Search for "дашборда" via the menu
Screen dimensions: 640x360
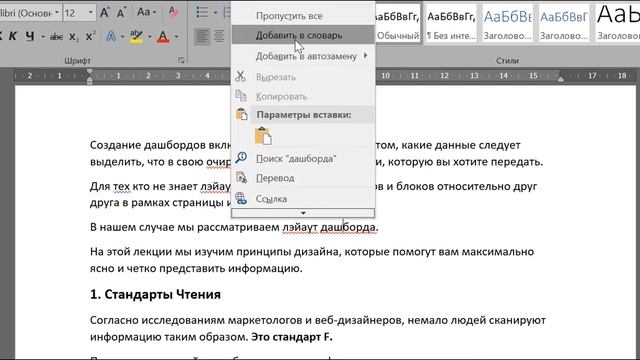click(303, 158)
